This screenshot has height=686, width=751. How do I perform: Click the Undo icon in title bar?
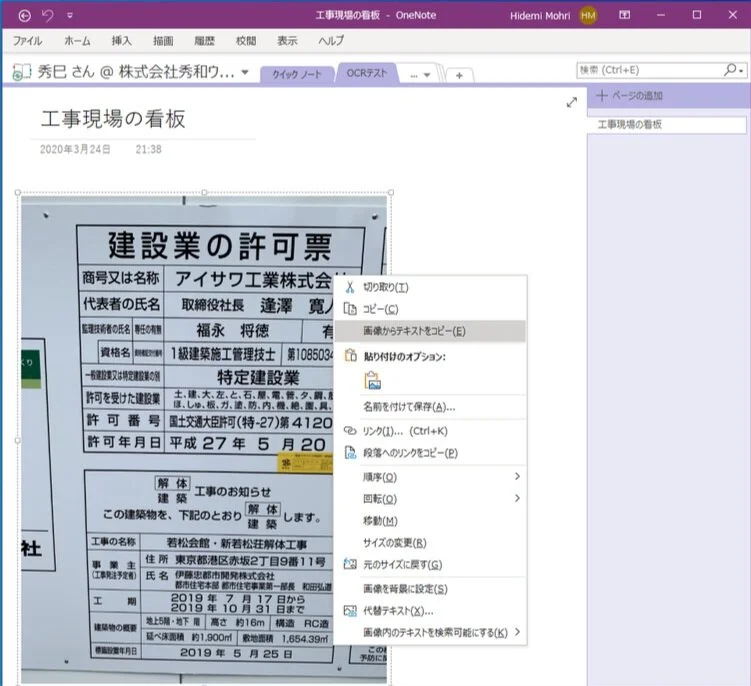coord(47,15)
